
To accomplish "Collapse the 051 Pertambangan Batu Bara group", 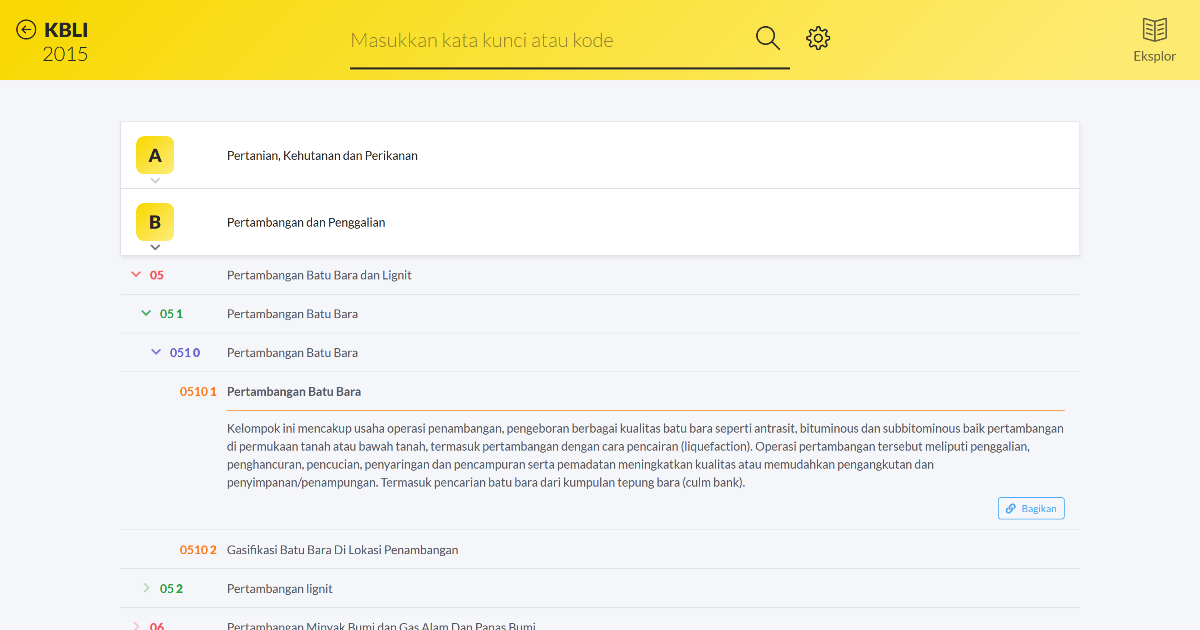I will pyautogui.click(x=146, y=312).
